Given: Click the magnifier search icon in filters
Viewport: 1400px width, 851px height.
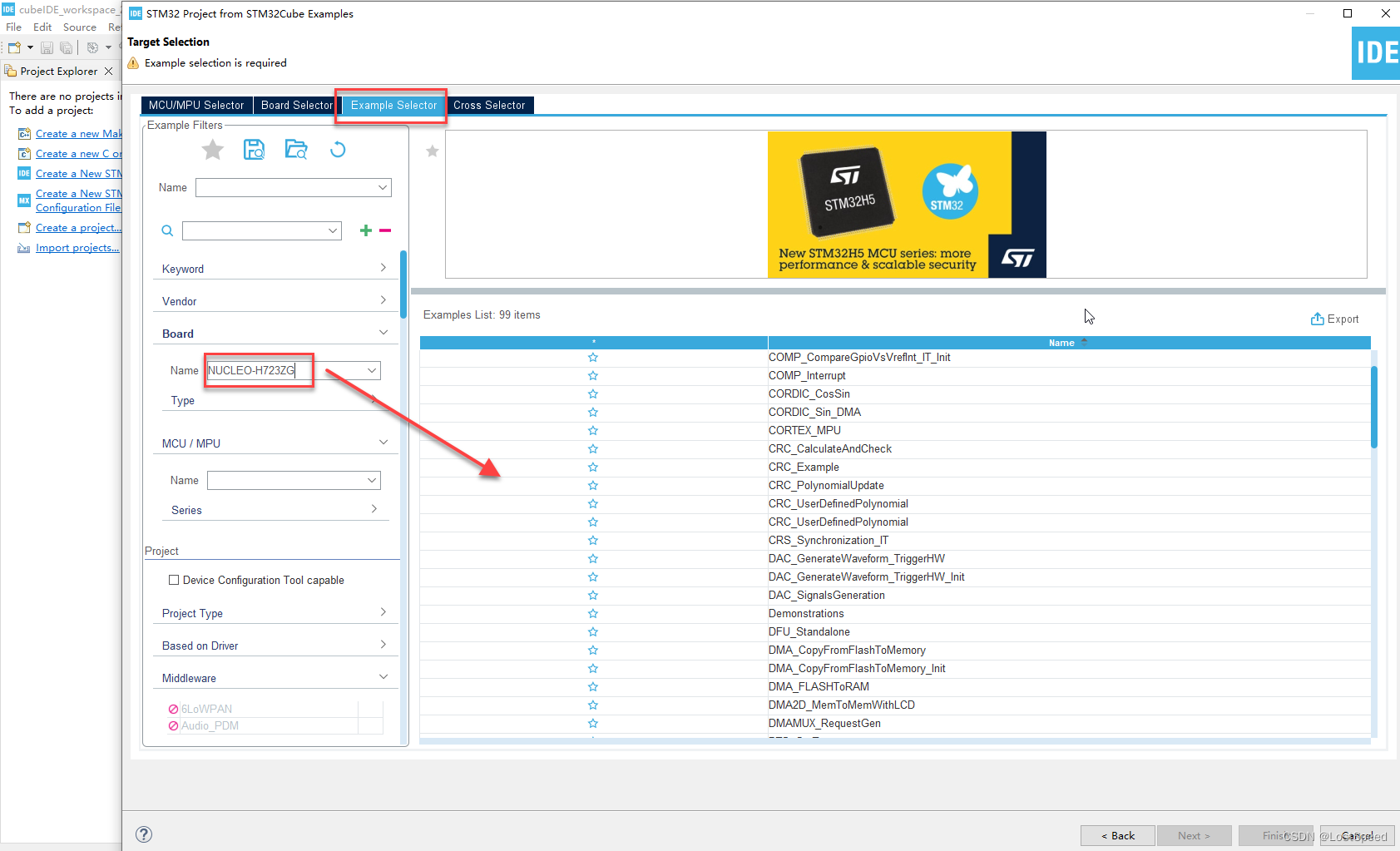Looking at the screenshot, I should point(167,230).
